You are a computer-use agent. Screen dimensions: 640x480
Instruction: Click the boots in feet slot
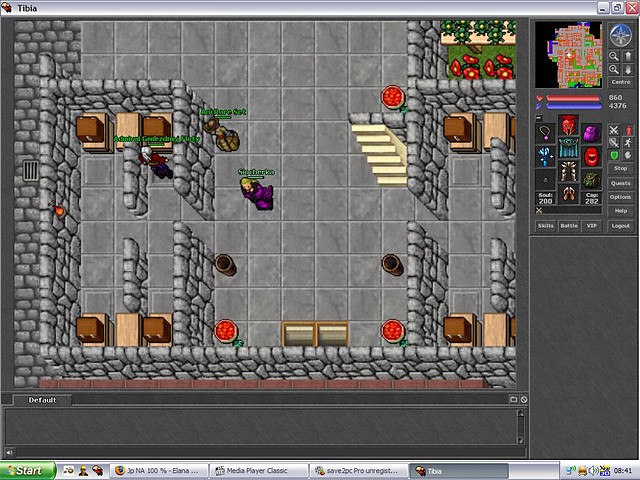[568, 194]
